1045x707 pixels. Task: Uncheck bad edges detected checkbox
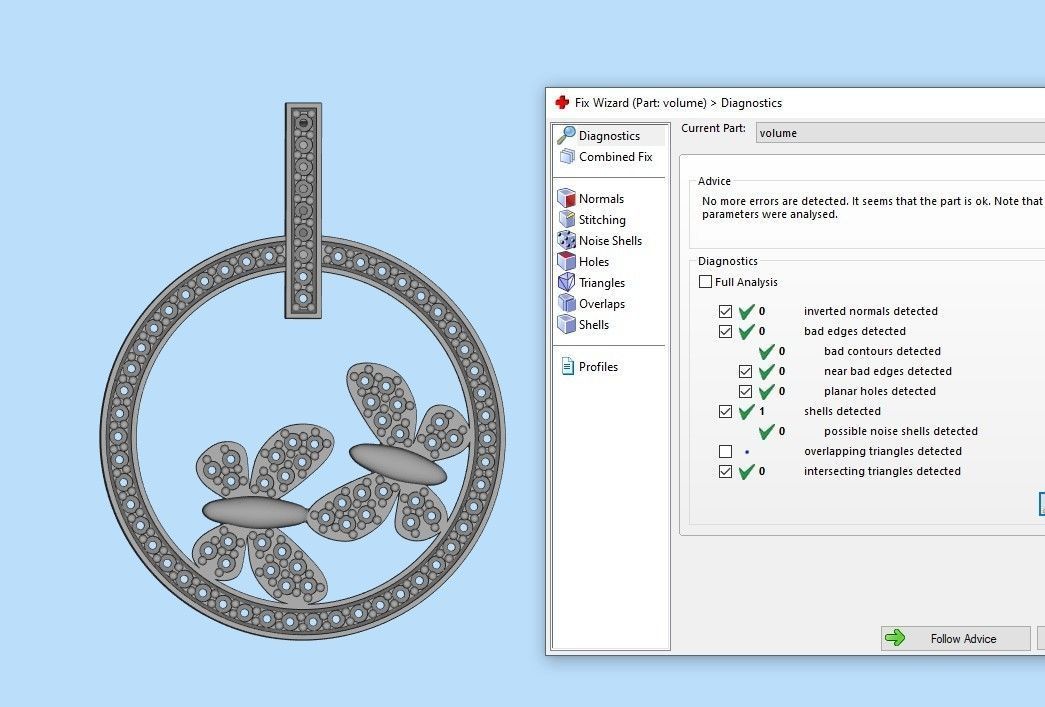pyautogui.click(x=725, y=331)
